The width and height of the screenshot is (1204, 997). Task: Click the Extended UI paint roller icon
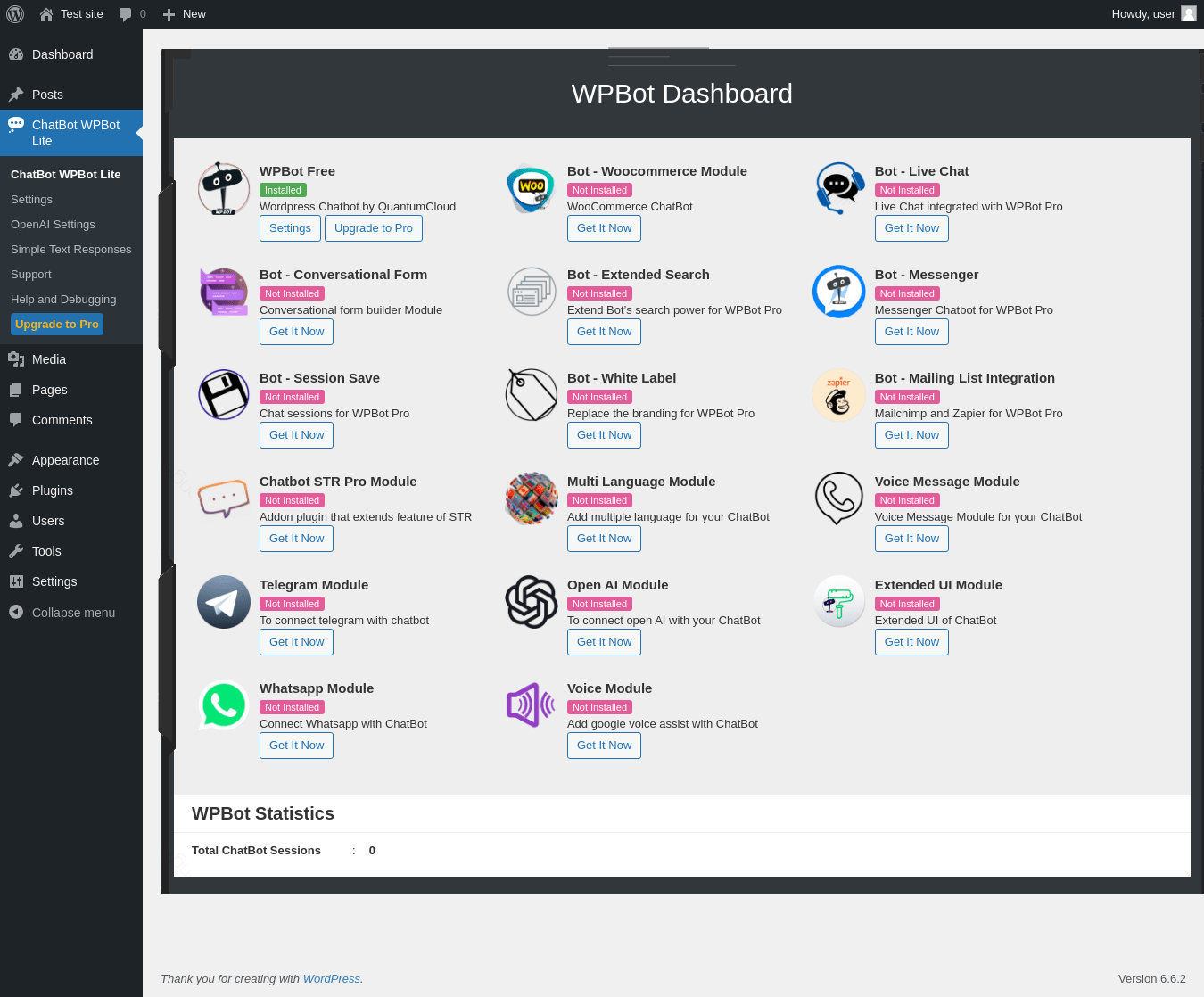(x=839, y=602)
